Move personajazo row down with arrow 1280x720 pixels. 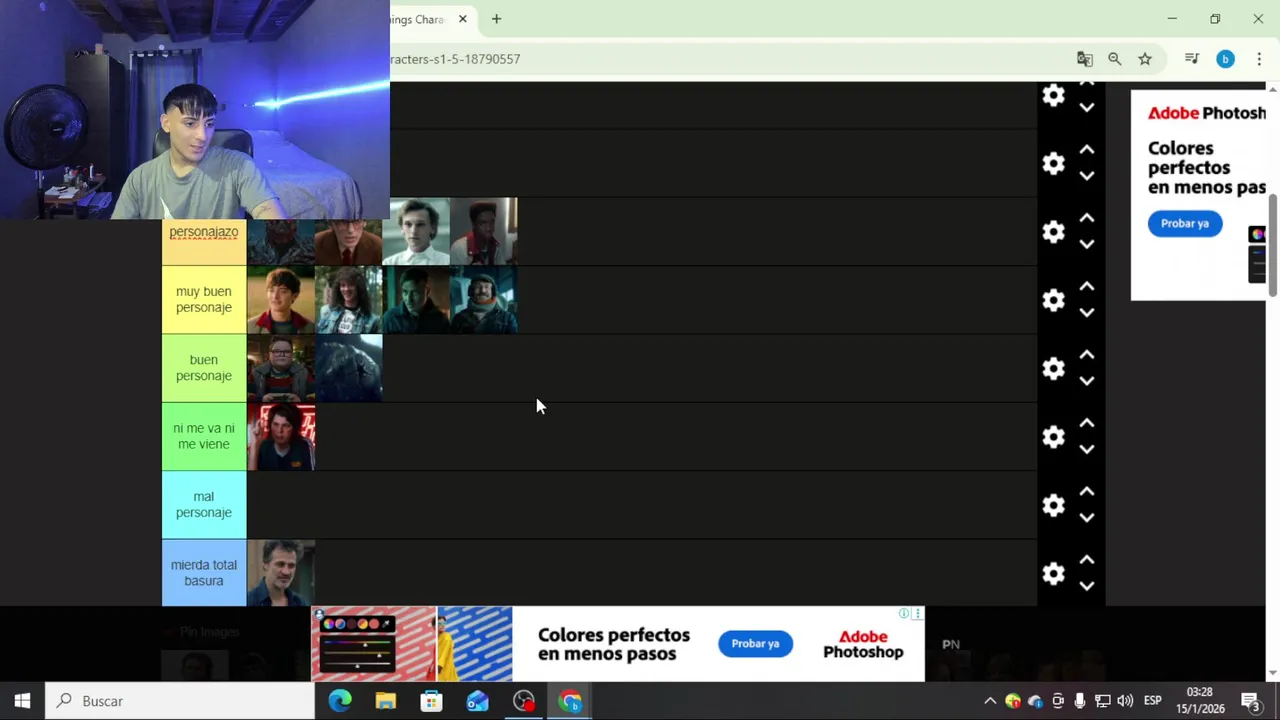[x=1087, y=244]
